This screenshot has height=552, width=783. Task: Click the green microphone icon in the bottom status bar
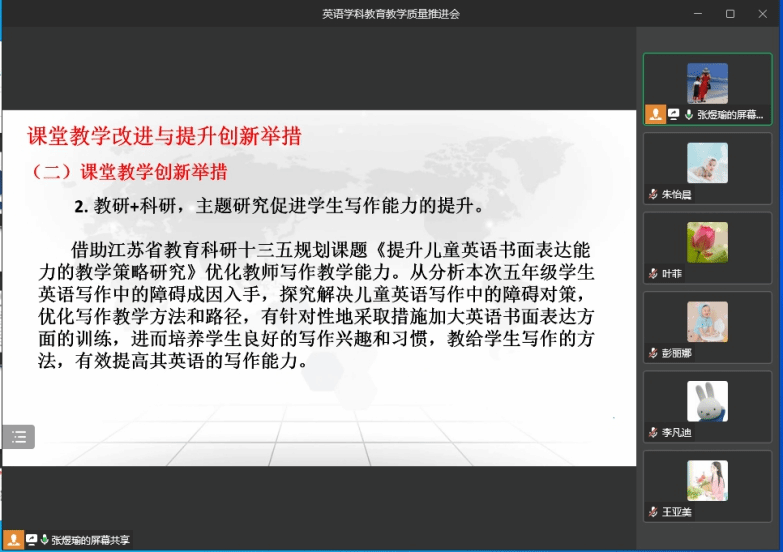(44, 540)
